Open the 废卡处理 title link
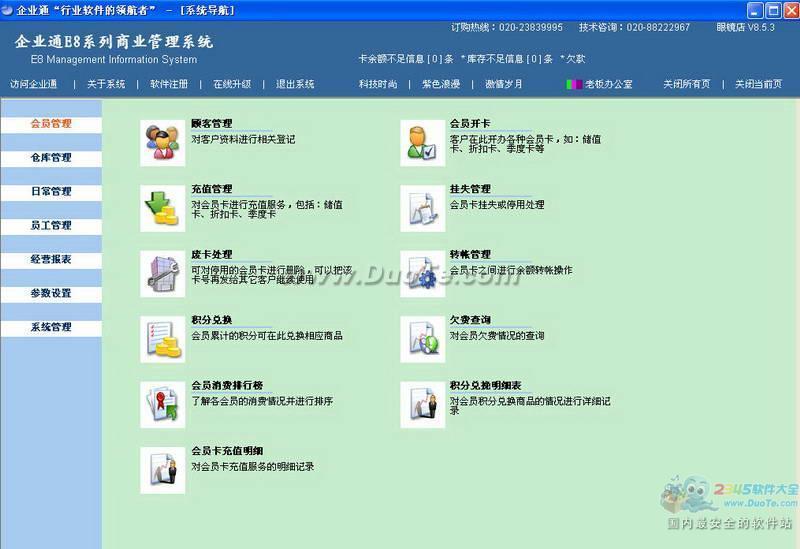 (212, 254)
